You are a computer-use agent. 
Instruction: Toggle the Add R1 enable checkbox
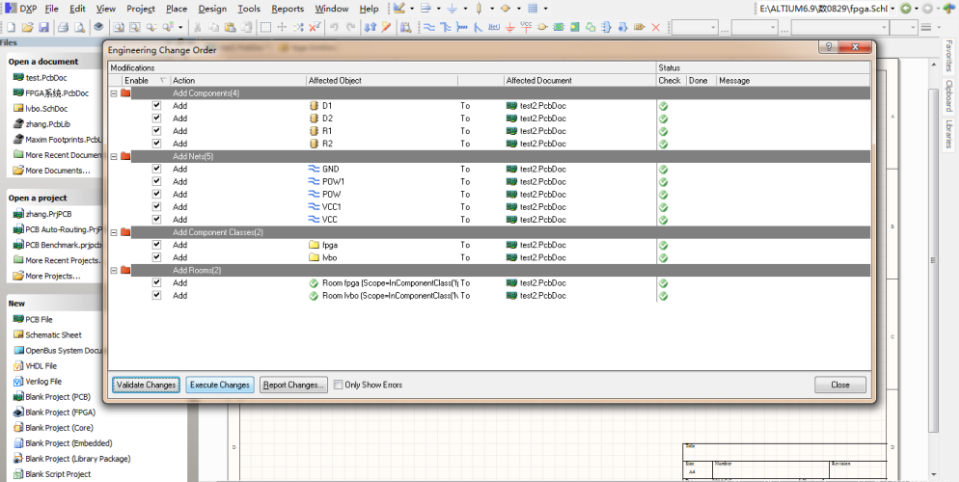[x=157, y=130]
